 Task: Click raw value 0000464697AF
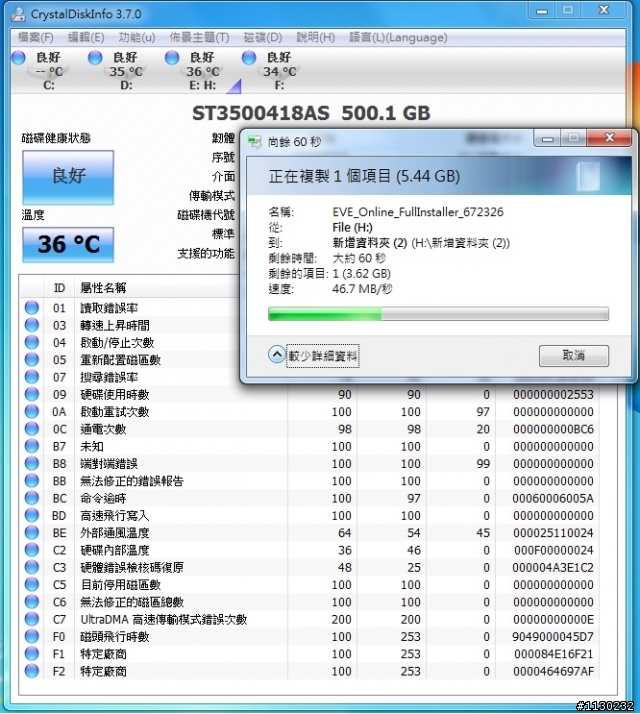tap(553, 671)
